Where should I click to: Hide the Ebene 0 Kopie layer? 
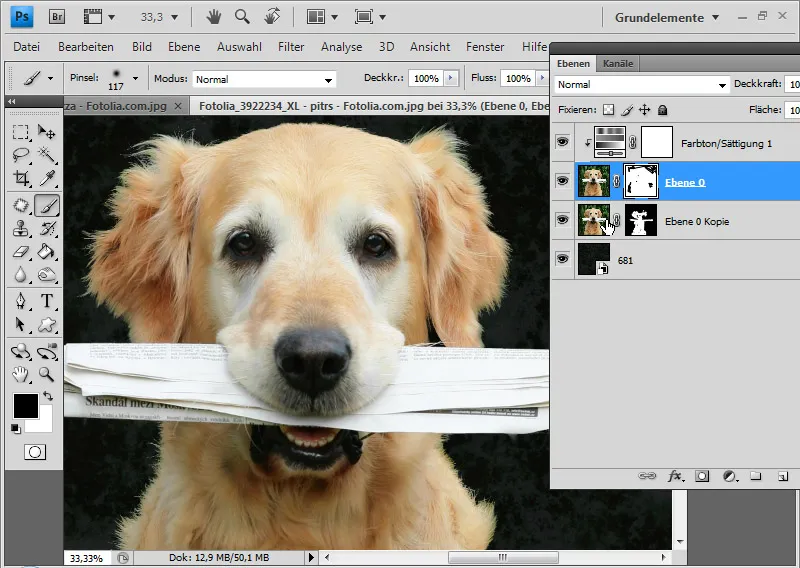click(562, 219)
